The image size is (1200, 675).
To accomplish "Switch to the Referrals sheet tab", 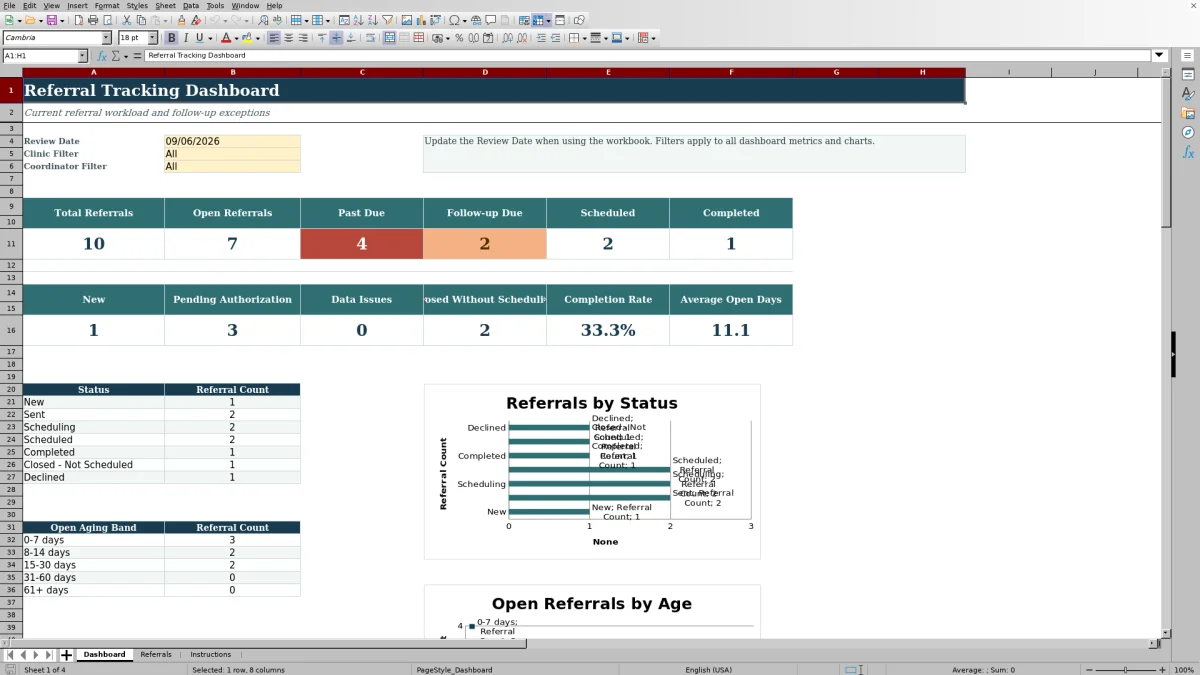I will (x=156, y=655).
